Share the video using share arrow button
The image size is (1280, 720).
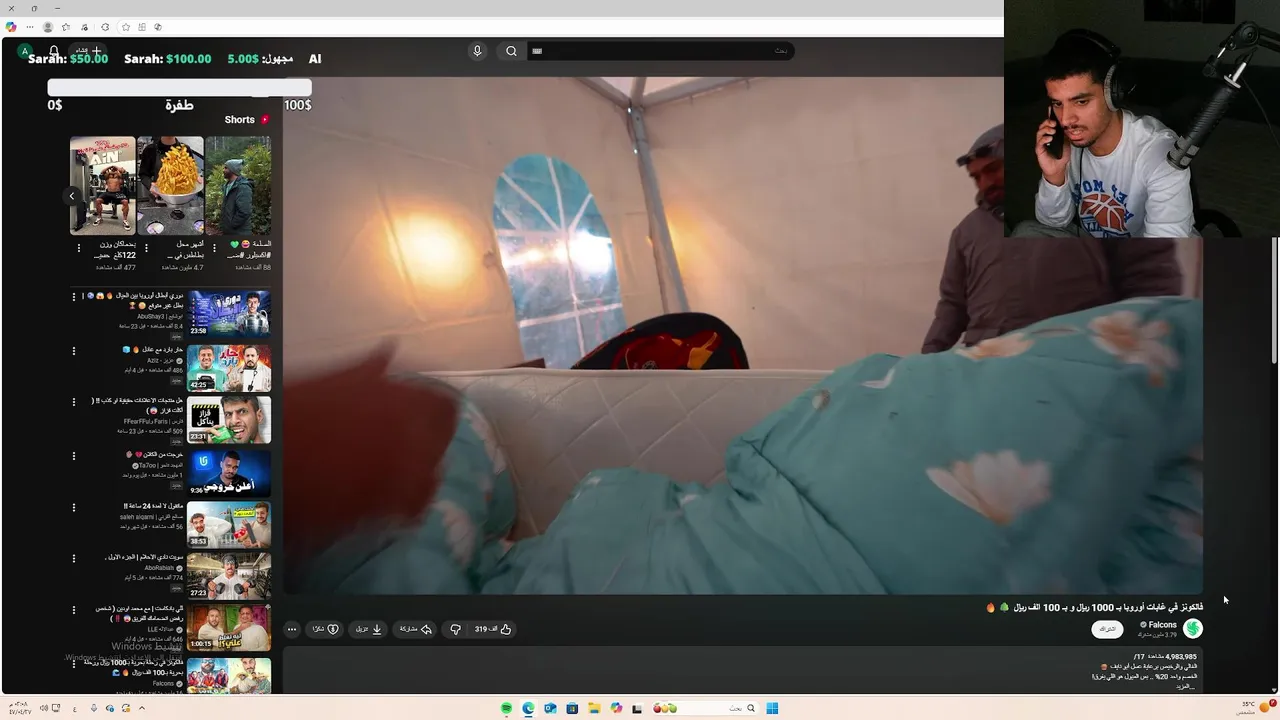point(416,629)
